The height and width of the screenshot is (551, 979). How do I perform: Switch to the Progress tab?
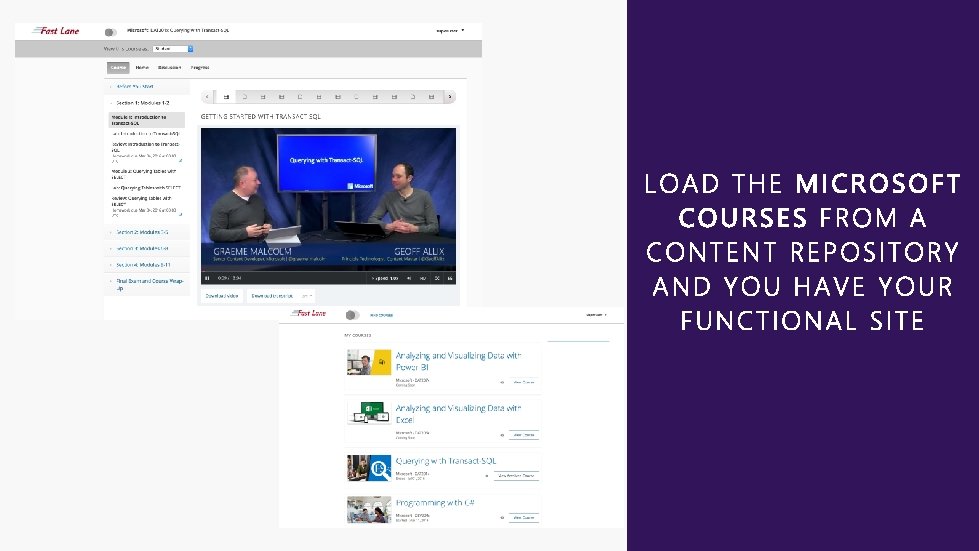pos(200,67)
